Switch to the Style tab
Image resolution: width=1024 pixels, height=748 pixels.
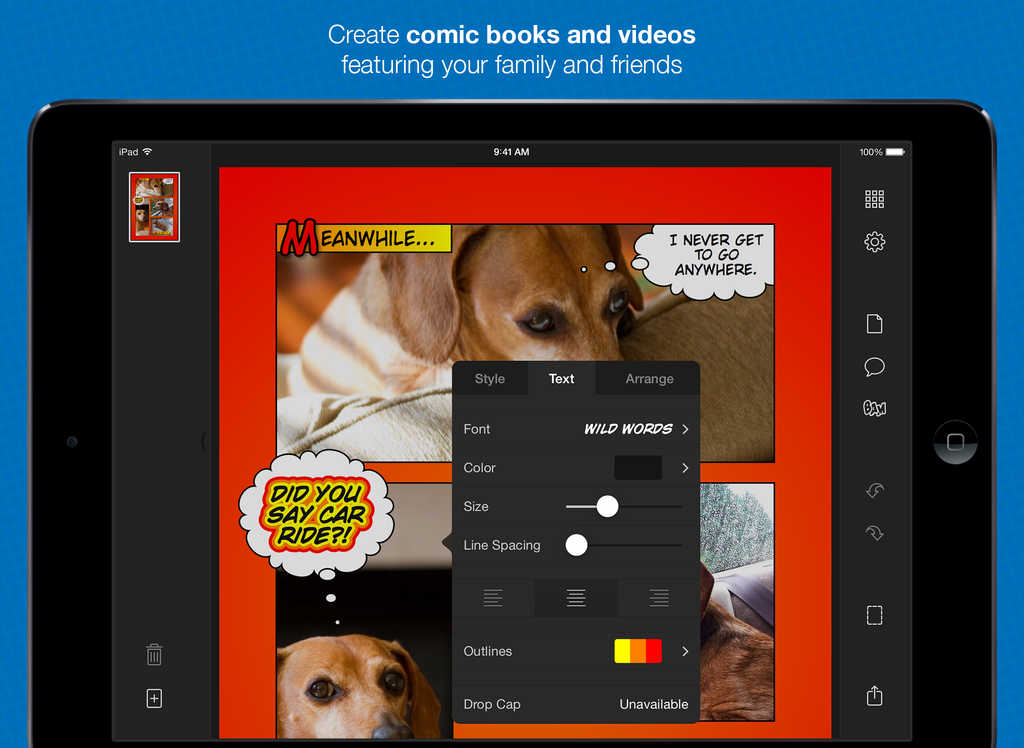[x=490, y=379]
